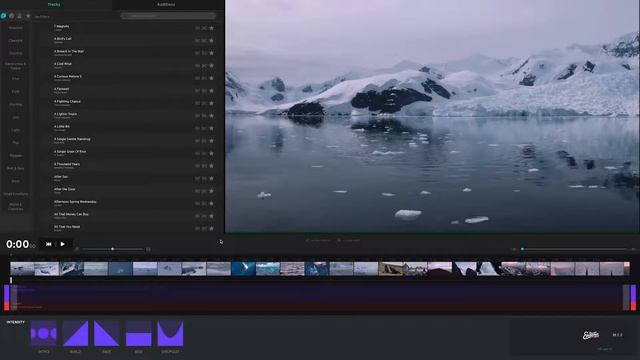Click the playhead marker at timeline start
Viewport: 640px width, 360px height.
11,280
